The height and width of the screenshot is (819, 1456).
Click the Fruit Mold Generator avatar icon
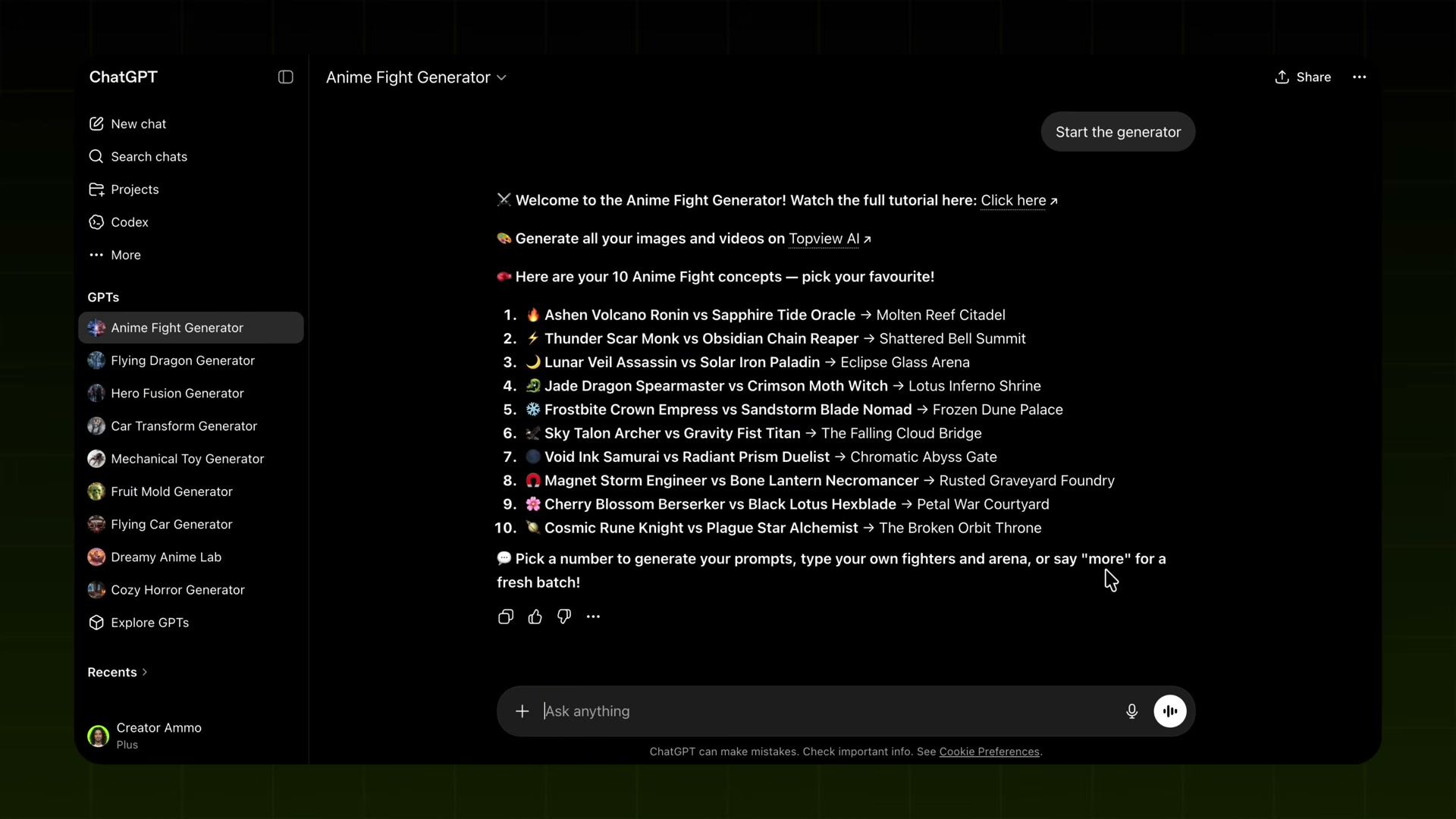pos(96,491)
